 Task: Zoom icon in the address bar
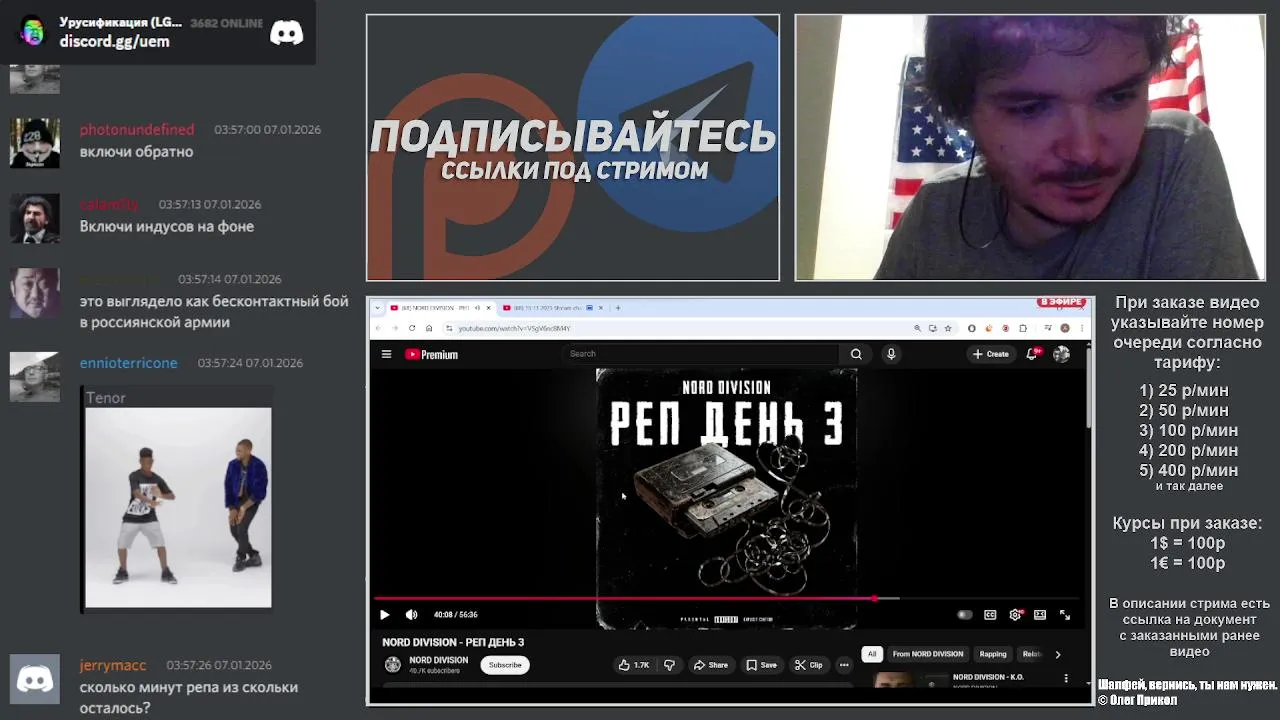[917, 328]
